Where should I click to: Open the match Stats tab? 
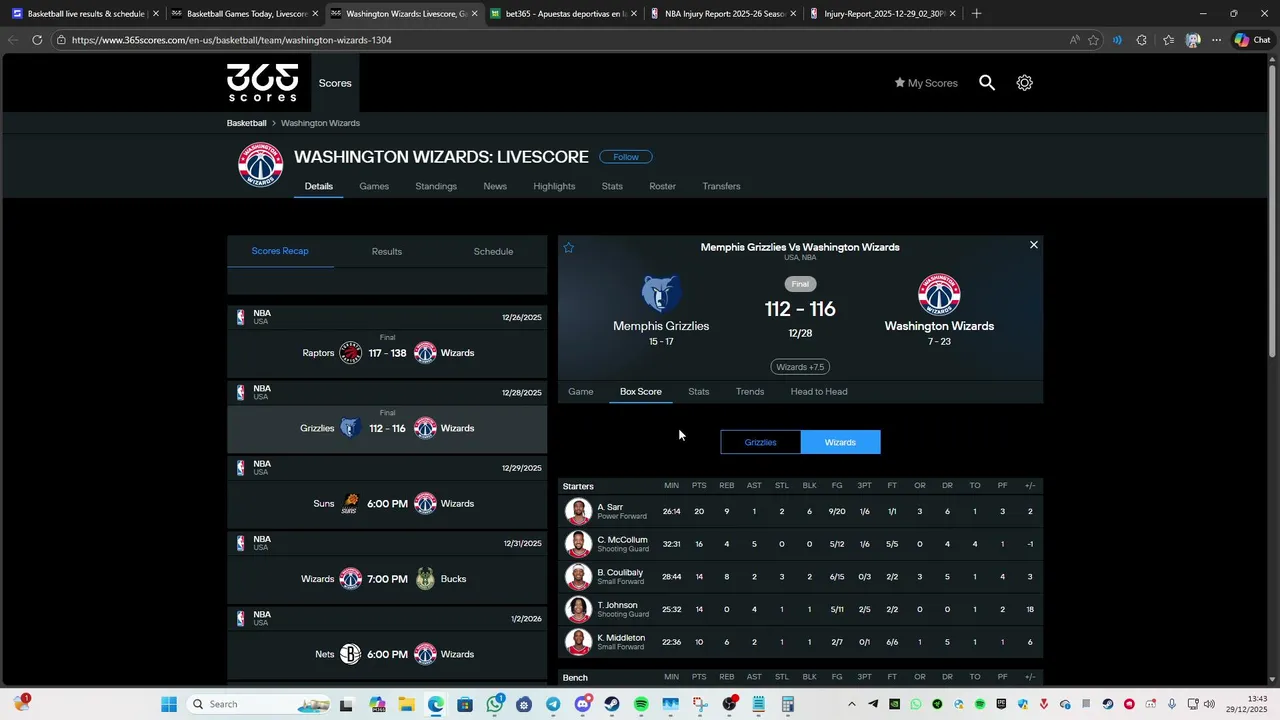pyautogui.click(x=699, y=392)
